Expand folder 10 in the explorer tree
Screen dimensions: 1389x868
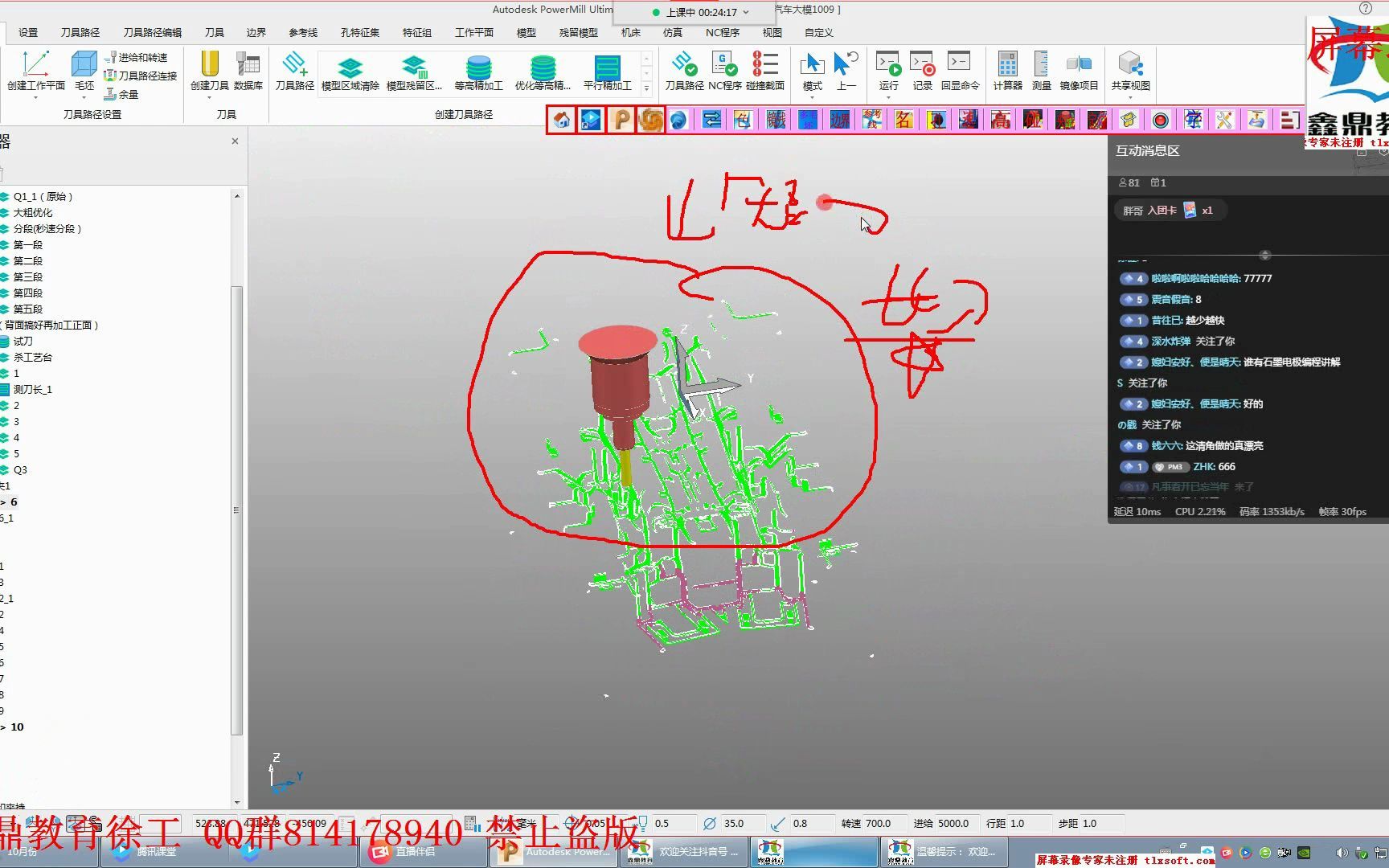coord(3,727)
